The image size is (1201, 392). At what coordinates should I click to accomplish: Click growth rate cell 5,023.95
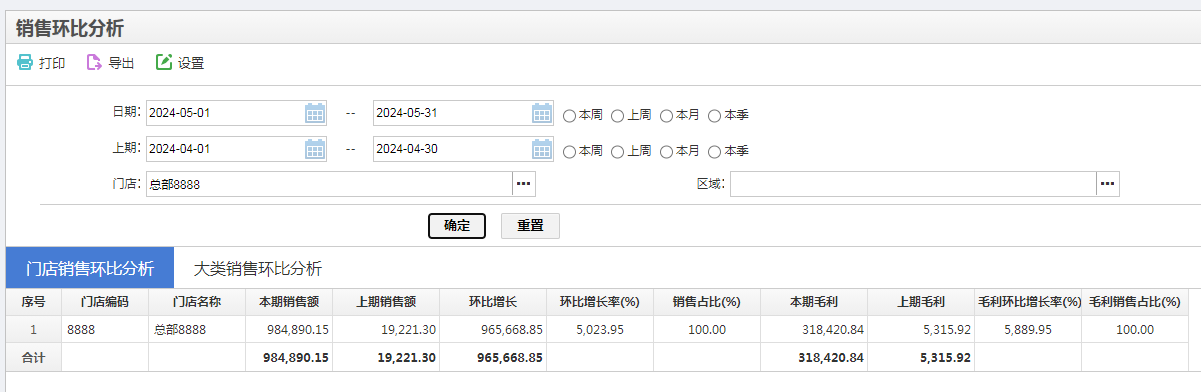click(600, 329)
